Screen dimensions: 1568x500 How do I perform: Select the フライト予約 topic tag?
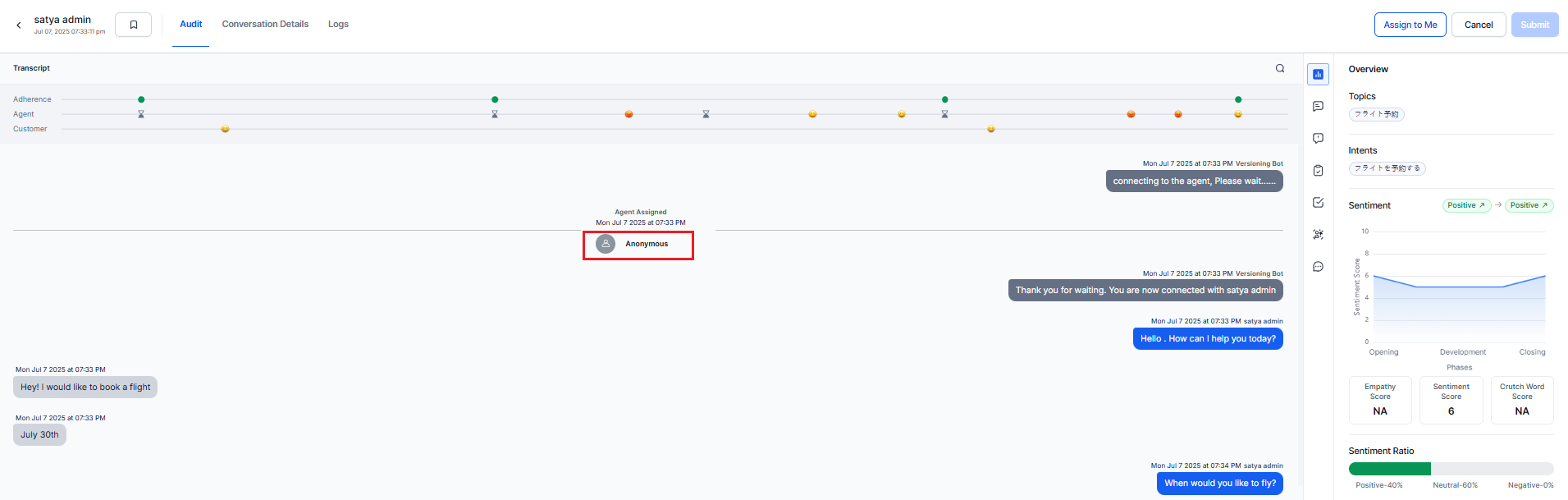(1376, 114)
